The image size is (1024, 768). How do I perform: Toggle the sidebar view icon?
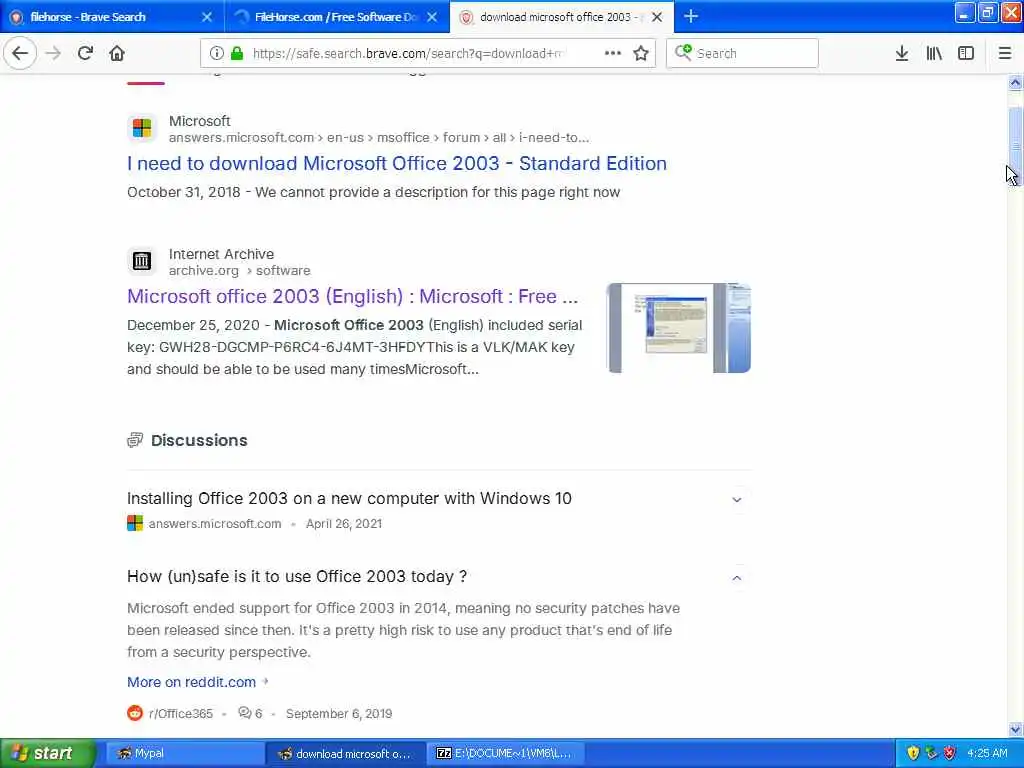966,53
